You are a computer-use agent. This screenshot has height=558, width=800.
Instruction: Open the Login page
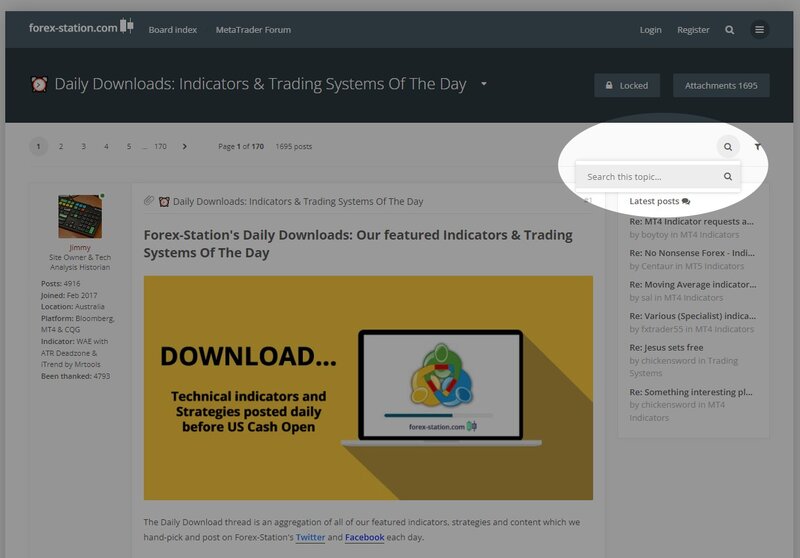tap(651, 30)
